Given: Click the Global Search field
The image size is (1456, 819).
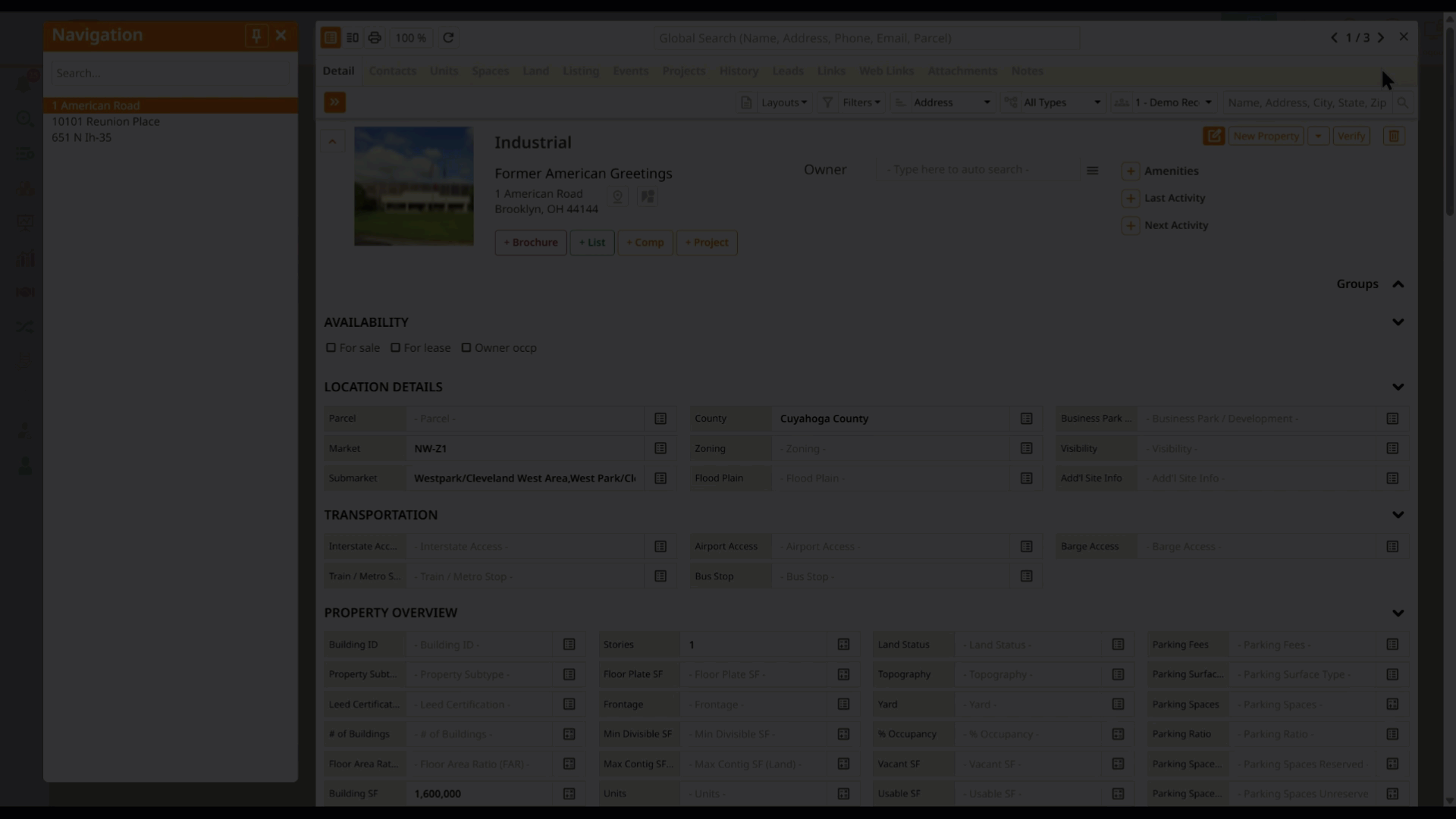Looking at the screenshot, I should [x=866, y=38].
